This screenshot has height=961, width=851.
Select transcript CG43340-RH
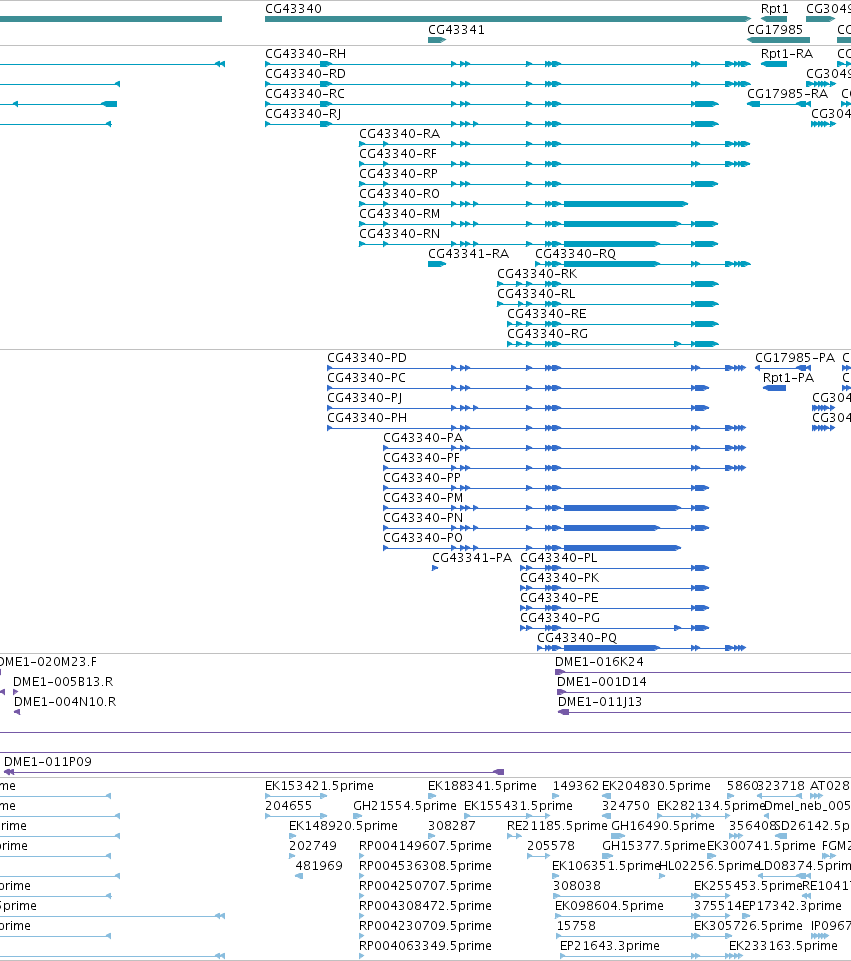305,54
